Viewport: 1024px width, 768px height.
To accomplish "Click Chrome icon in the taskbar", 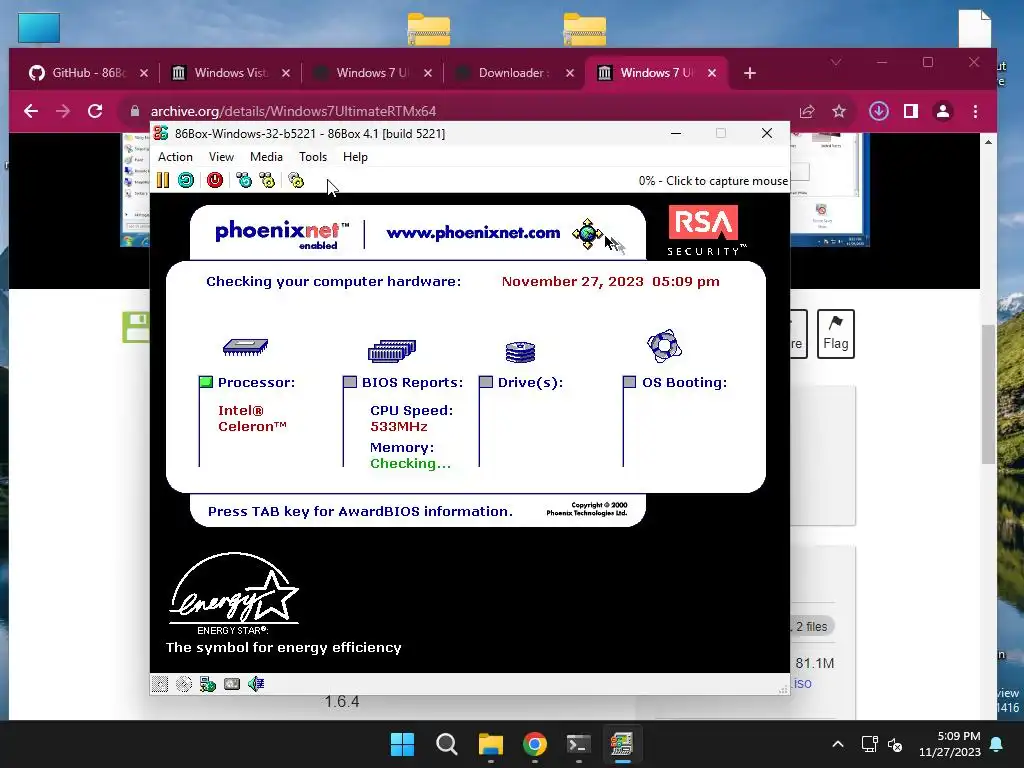I will (535, 744).
